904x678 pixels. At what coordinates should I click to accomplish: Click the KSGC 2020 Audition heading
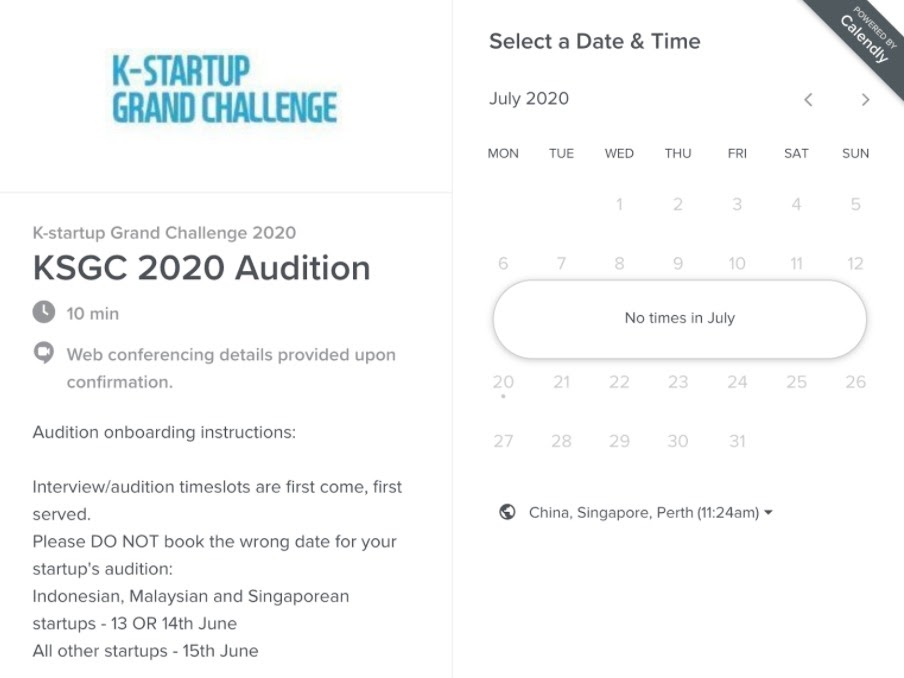(x=201, y=268)
